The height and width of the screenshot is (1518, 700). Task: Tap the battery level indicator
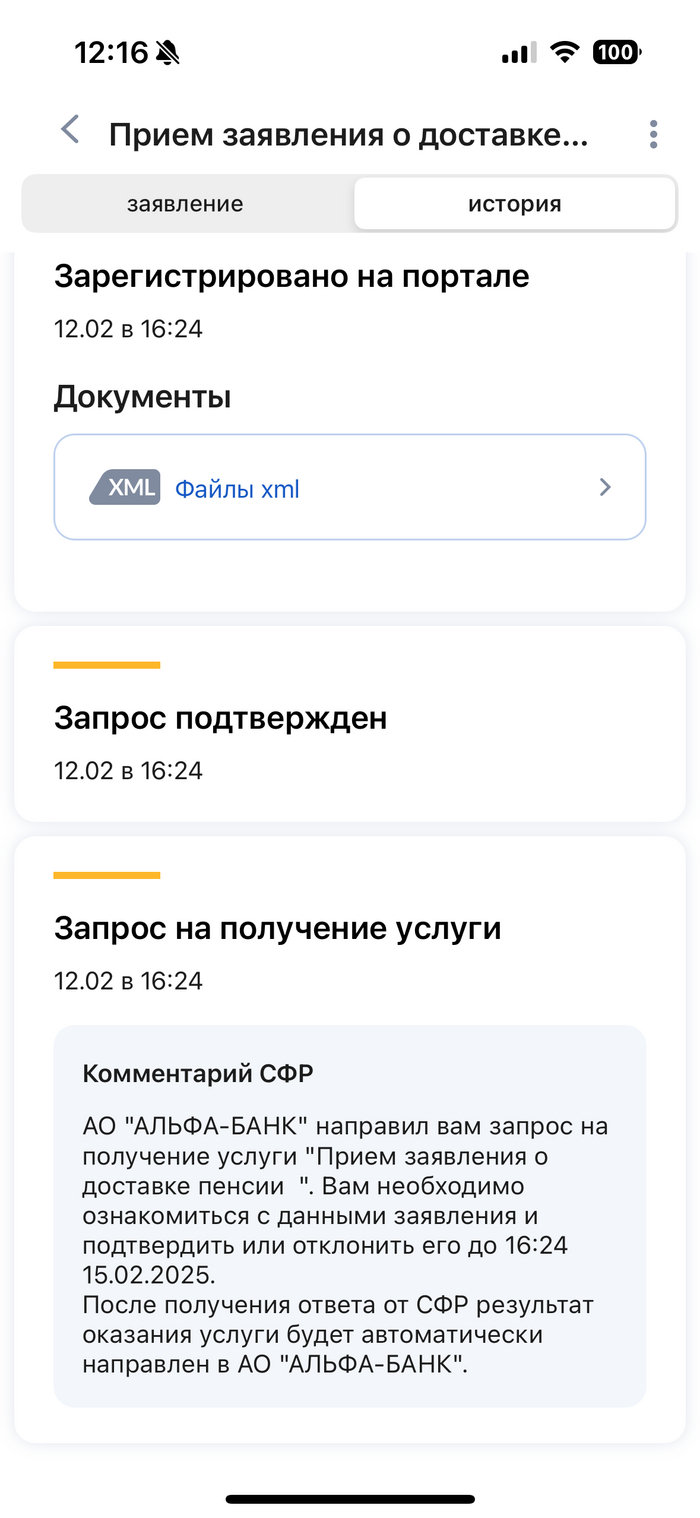tap(616, 53)
